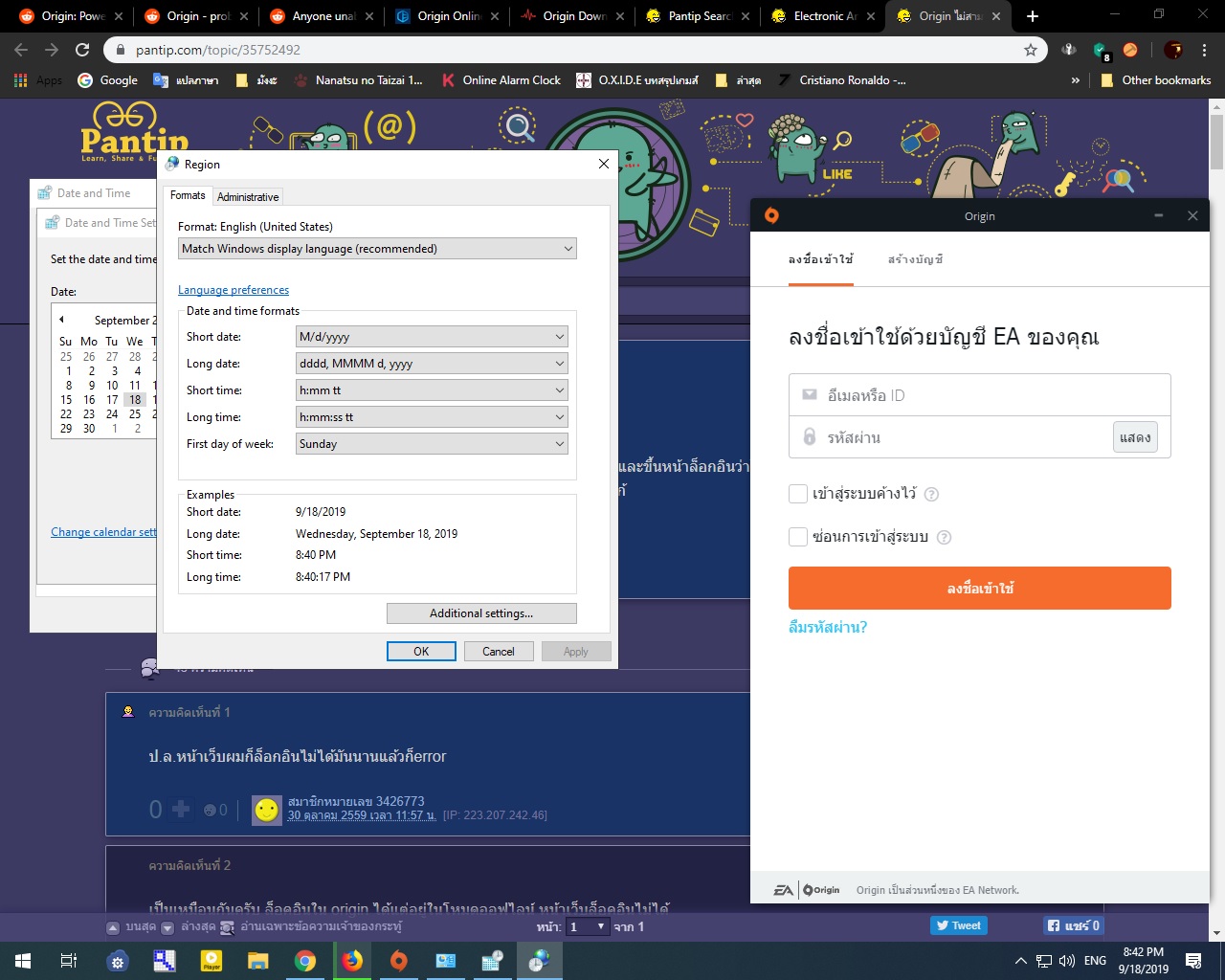Go back in Chrome

pos(21,50)
